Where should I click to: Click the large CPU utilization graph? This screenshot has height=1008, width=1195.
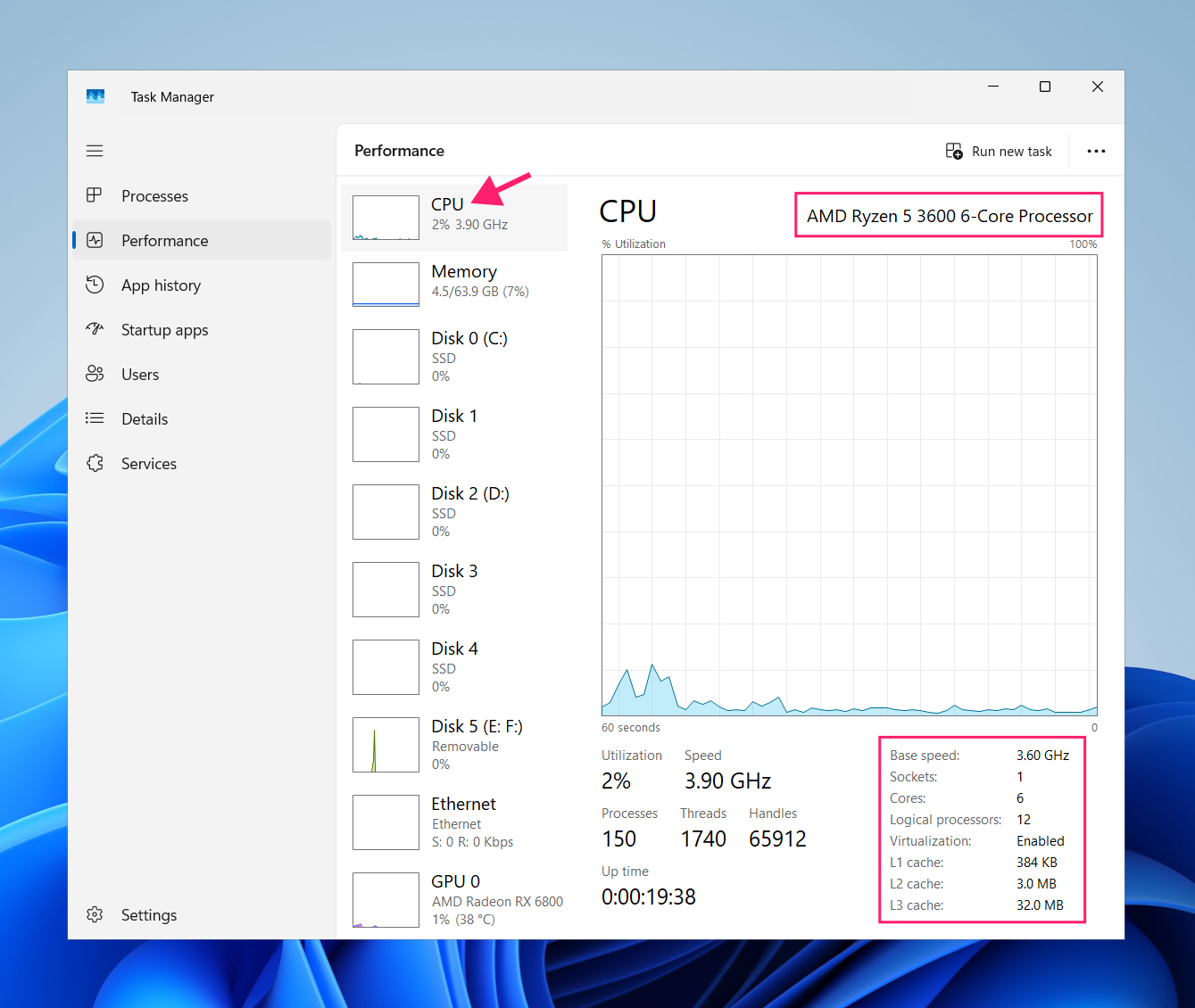tap(850, 485)
